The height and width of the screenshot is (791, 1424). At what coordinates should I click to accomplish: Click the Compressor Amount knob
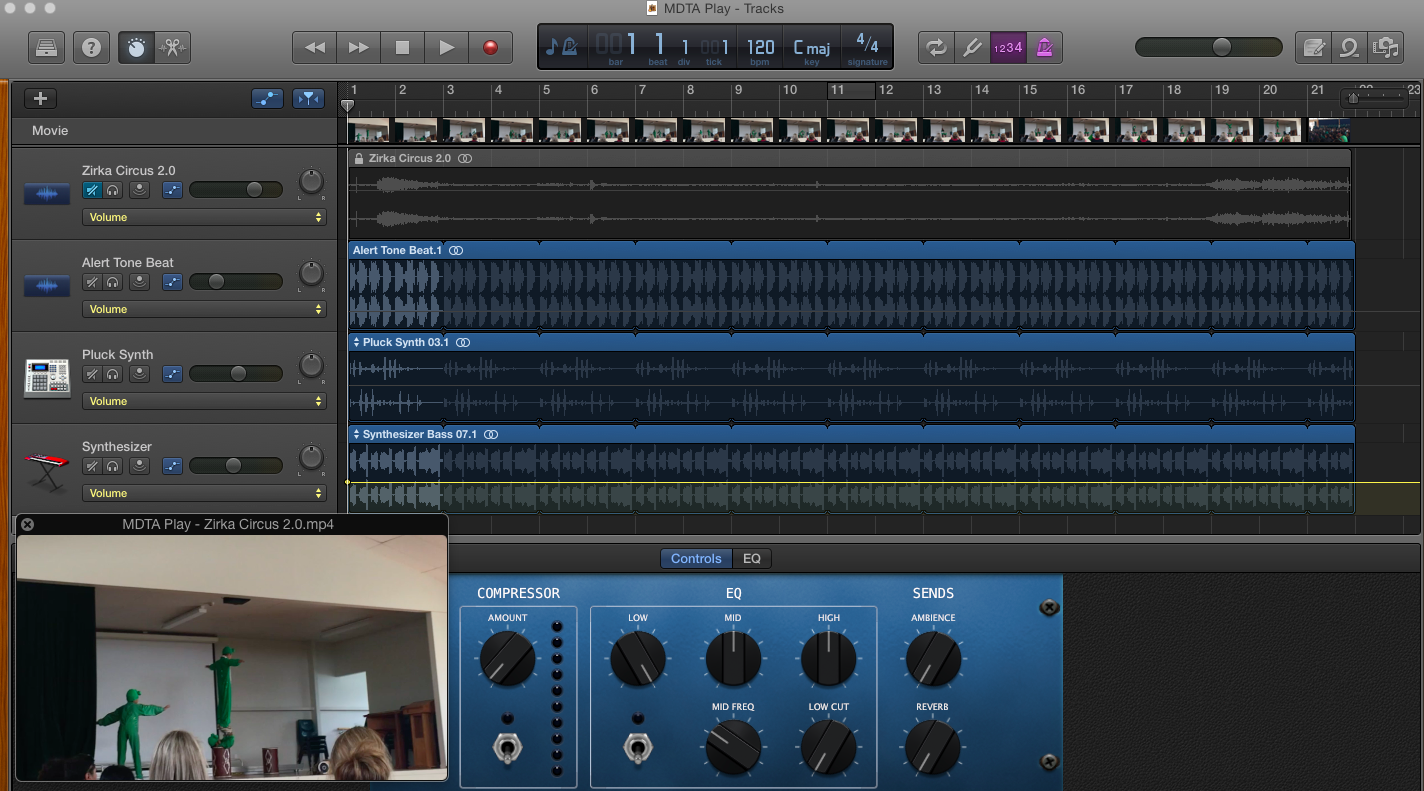click(507, 660)
